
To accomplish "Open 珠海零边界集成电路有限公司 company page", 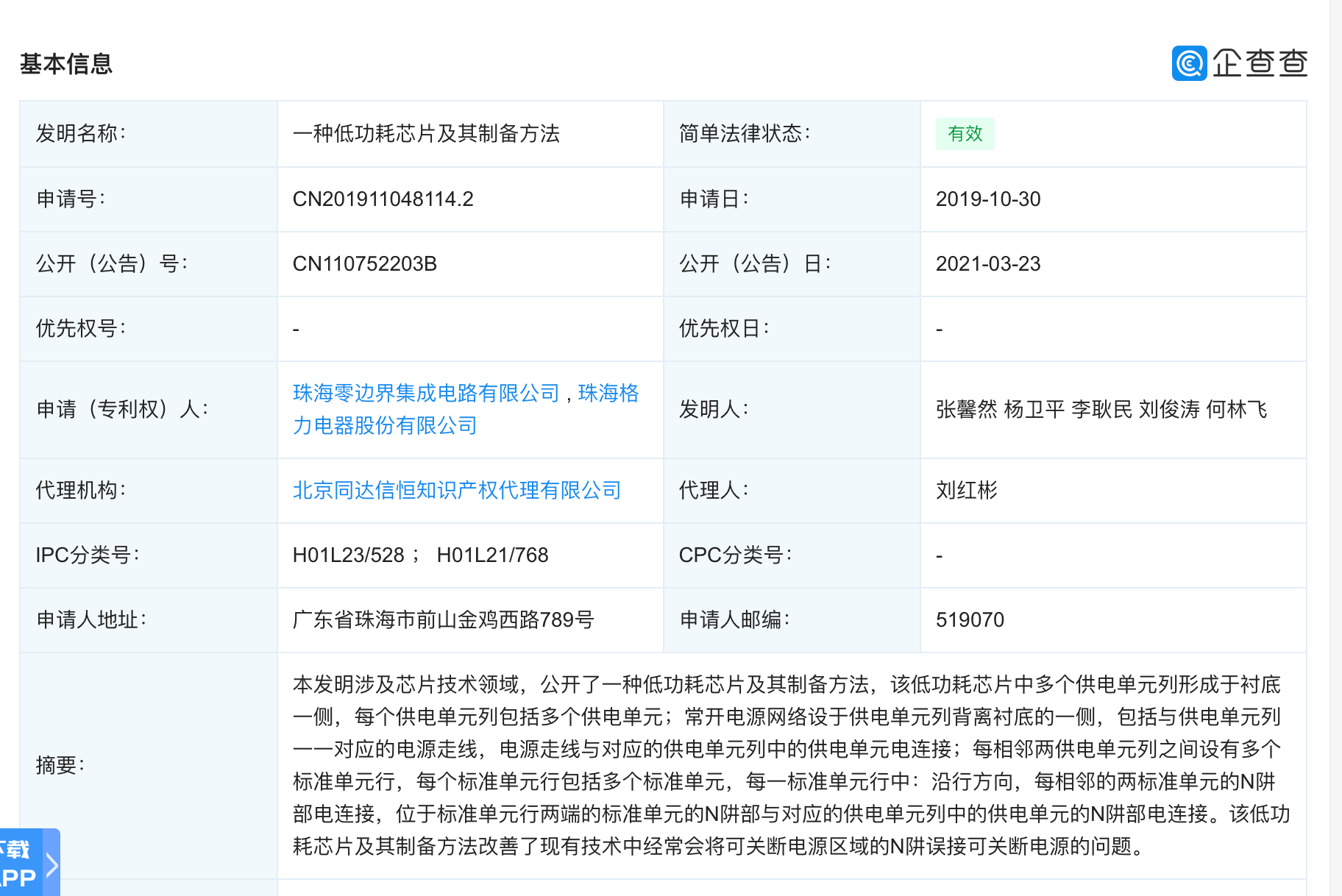I will (427, 394).
